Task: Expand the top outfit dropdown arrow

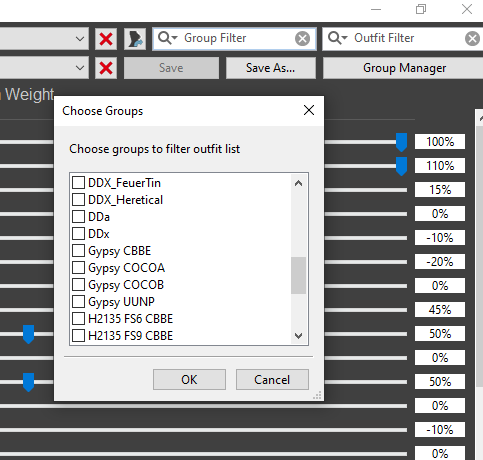Action: (80, 39)
